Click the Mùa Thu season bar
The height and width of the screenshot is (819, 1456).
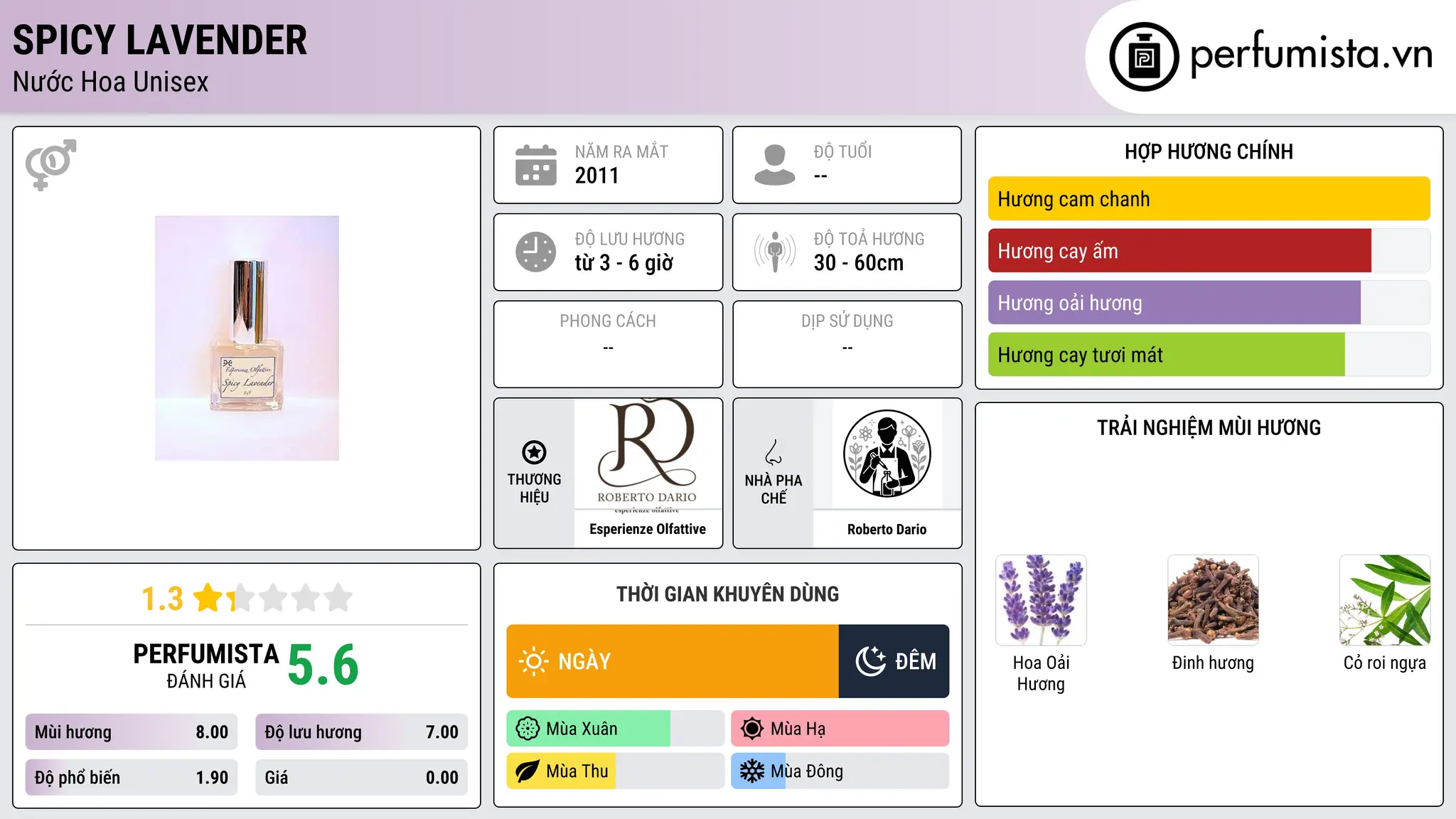616,771
